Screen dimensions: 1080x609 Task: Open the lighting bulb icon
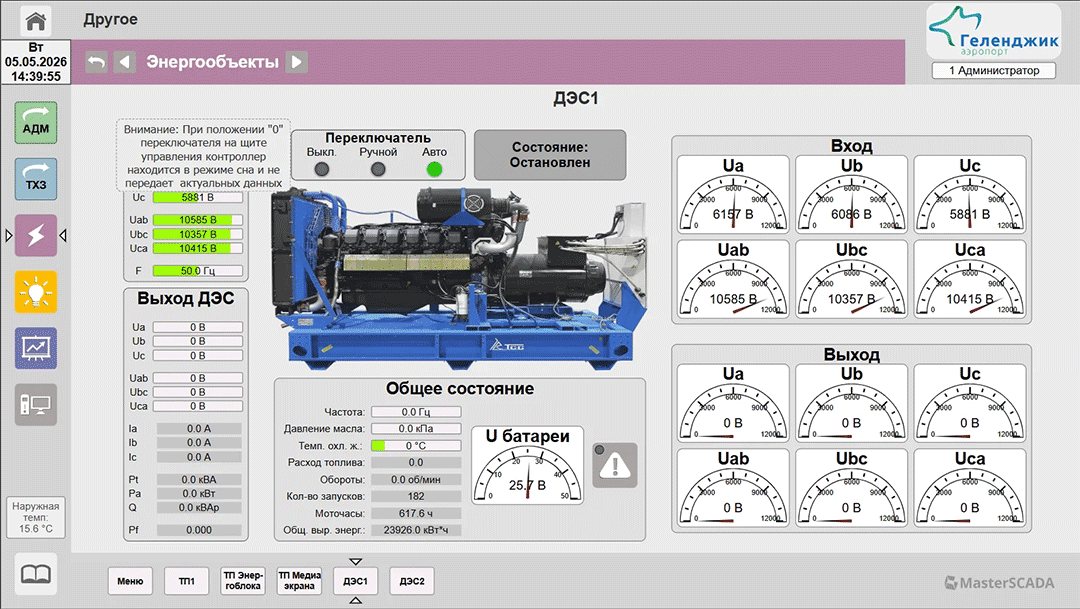(x=36, y=292)
